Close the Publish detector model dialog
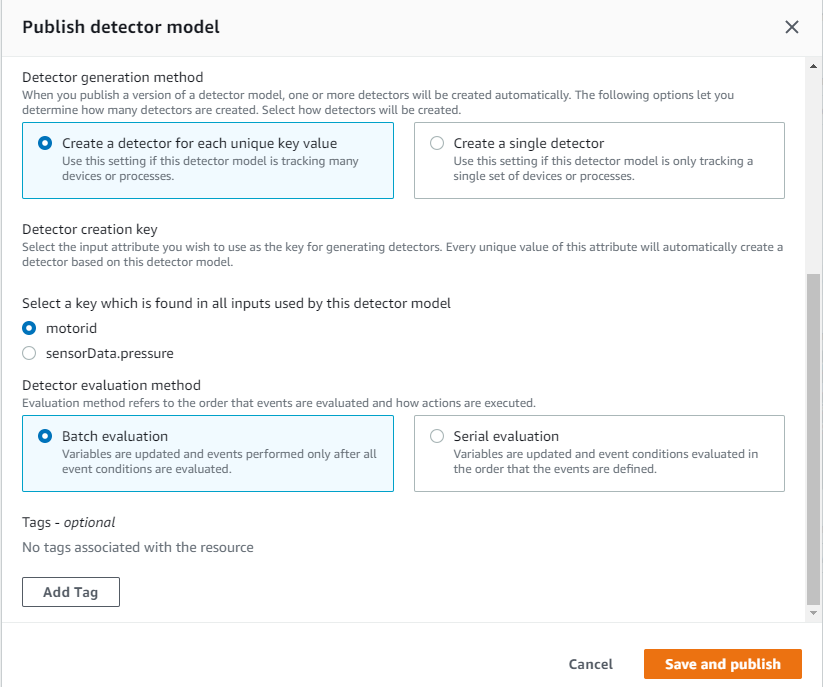This screenshot has height=687, width=823. point(792,27)
